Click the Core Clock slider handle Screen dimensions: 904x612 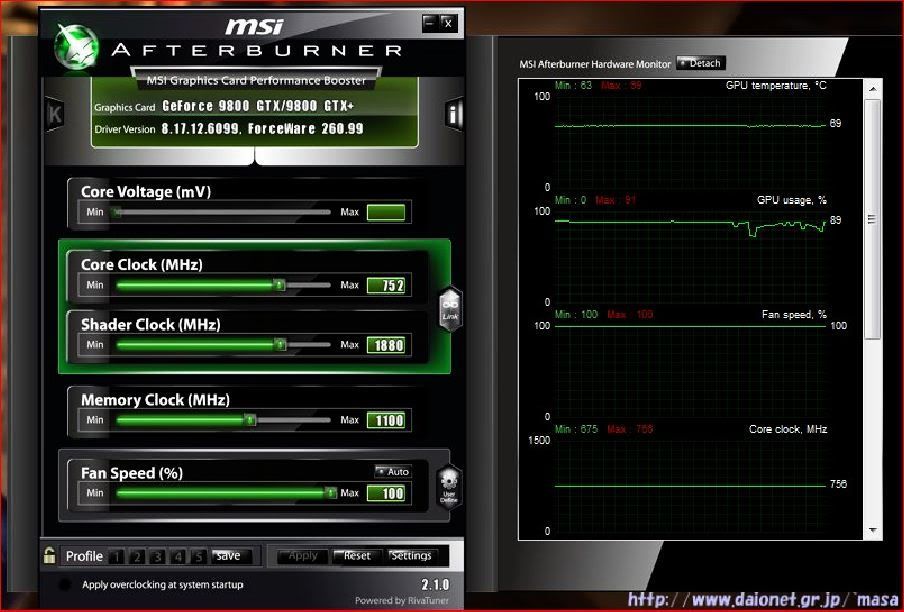(279, 285)
